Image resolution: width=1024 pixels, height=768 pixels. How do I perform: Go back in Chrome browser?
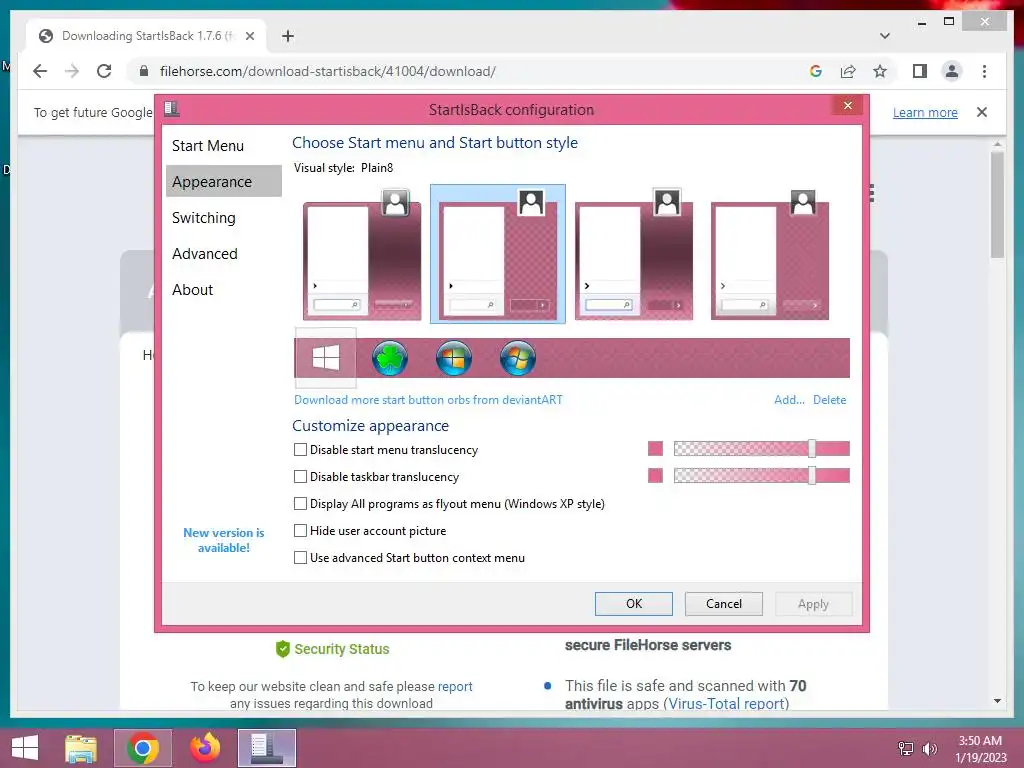click(x=40, y=71)
